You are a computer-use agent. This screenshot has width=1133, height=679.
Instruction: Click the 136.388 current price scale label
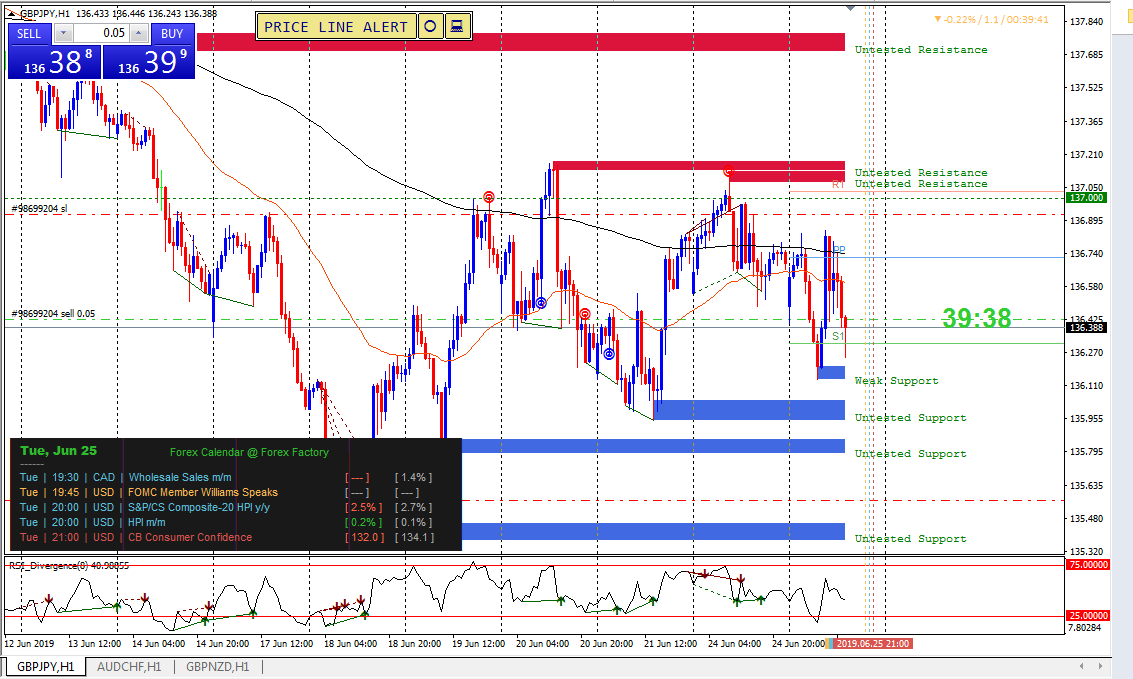tap(1086, 328)
